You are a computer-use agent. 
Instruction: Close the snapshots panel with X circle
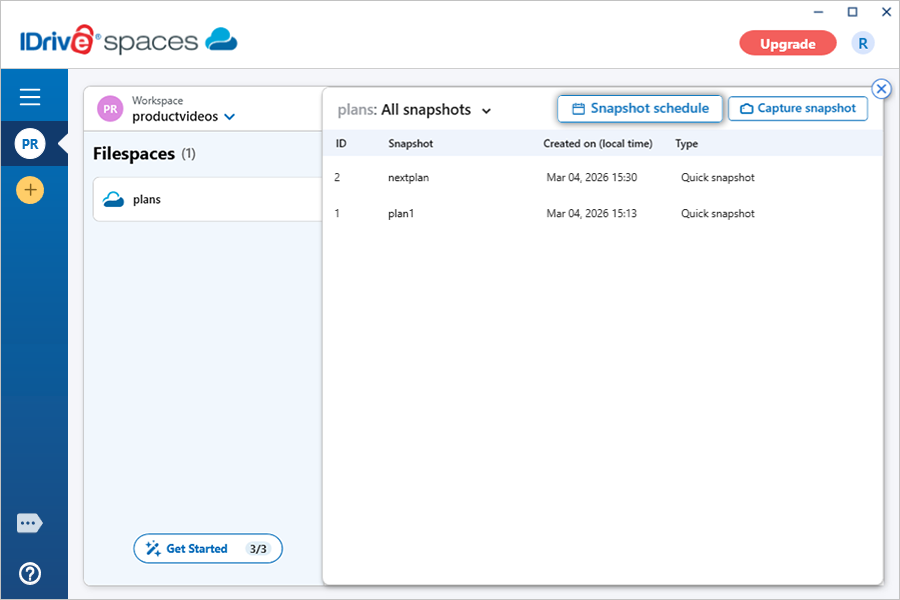[x=881, y=89]
